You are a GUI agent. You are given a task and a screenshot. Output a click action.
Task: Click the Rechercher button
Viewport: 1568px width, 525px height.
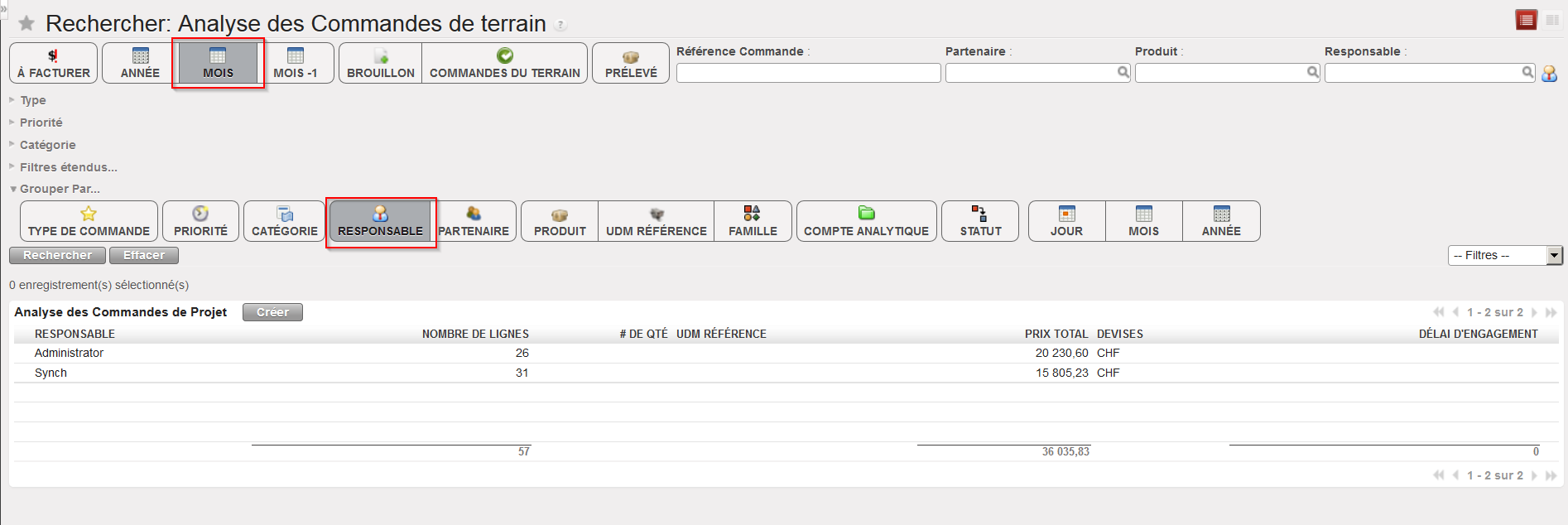[57, 255]
